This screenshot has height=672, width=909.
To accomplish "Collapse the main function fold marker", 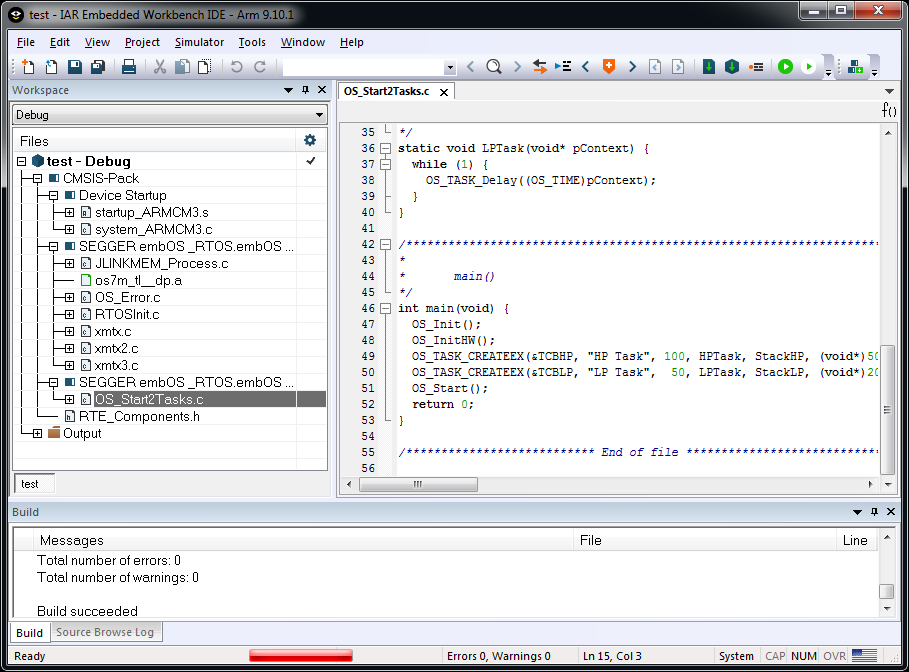I will click(385, 308).
